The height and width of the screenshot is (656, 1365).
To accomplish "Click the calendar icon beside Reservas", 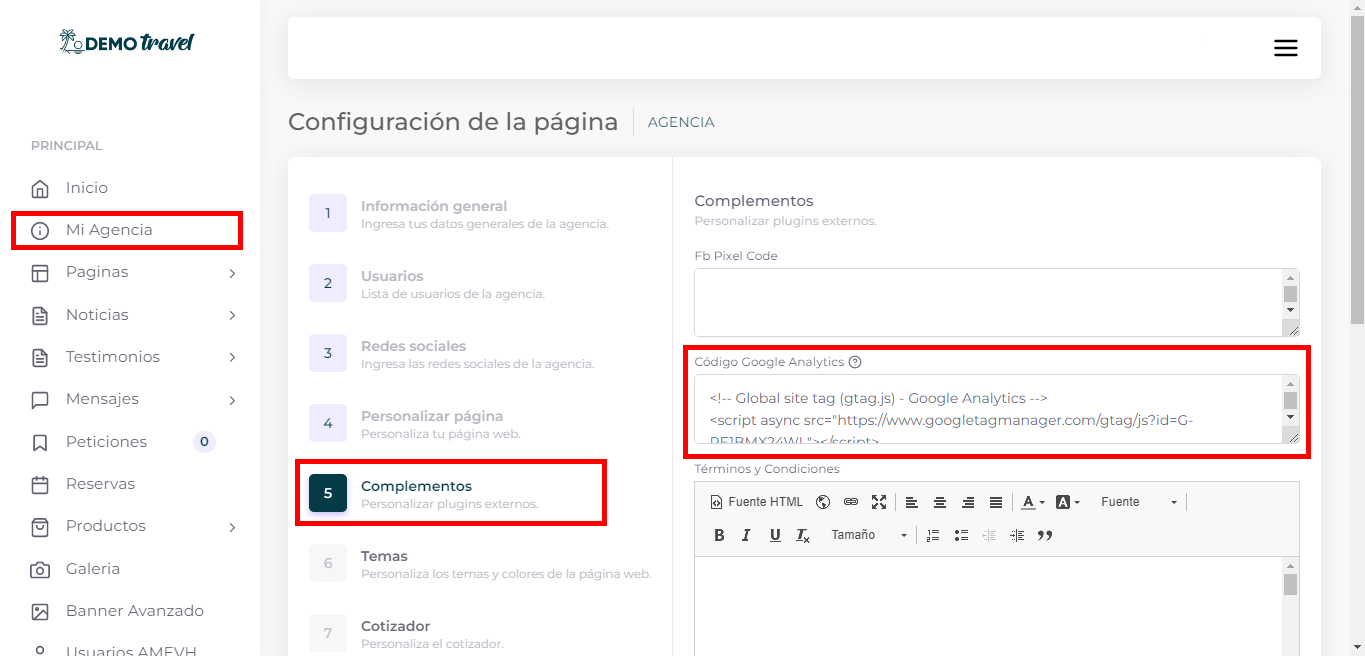I will pyautogui.click(x=40, y=485).
